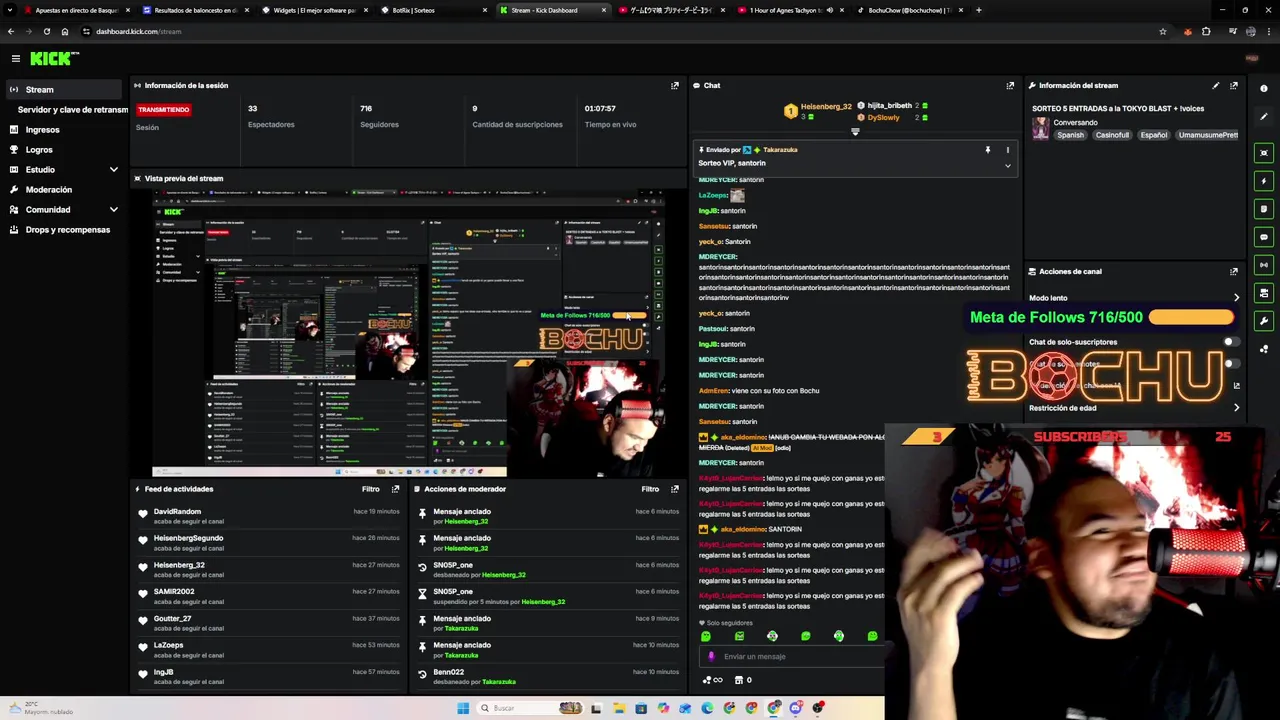The image size is (1280, 720).
Task: Click the focus frame icon in right sidebar
Action: pyautogui.click(x=1264, y=153)
